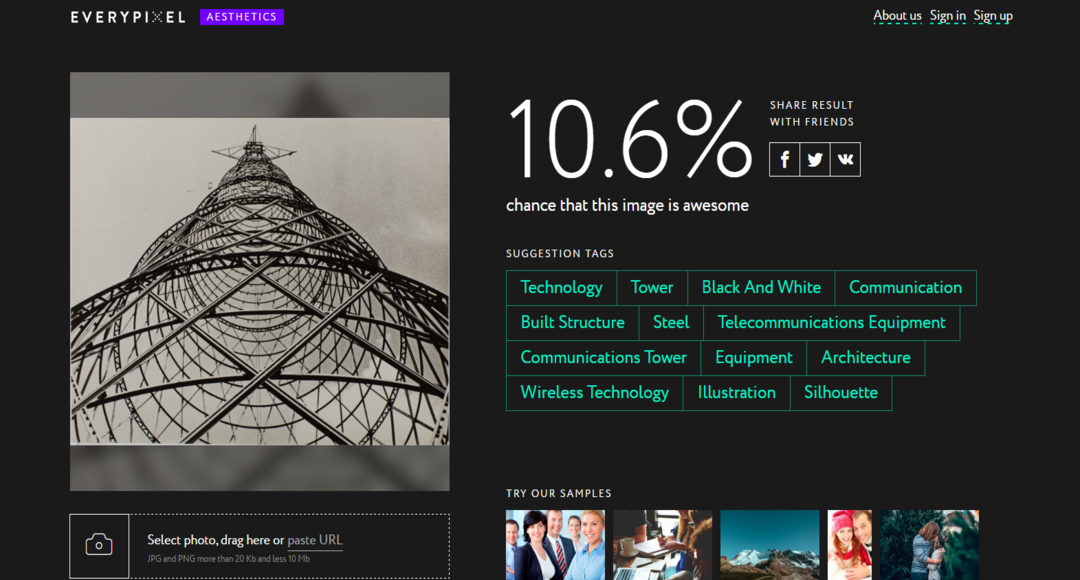Click the Everypixel logo
This screenshot has width=1080, height=580.
pyautogui.click(x=128, y=17)
